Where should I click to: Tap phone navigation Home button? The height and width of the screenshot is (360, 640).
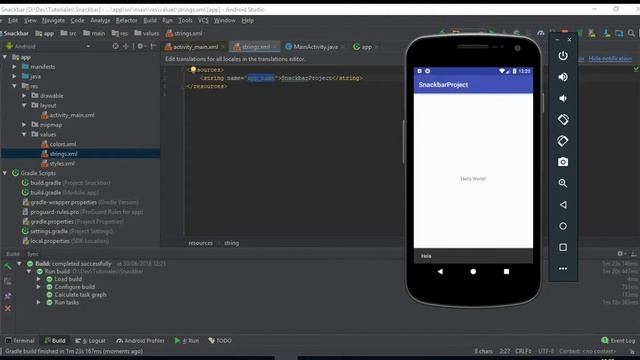(473, 271)
